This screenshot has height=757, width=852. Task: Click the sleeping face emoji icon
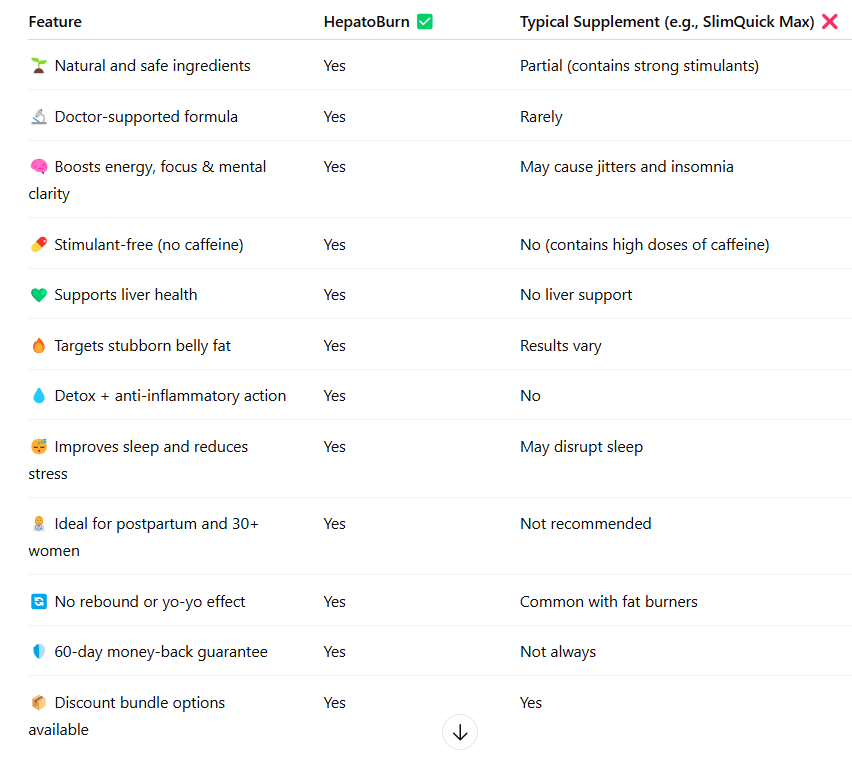(39, 446)
